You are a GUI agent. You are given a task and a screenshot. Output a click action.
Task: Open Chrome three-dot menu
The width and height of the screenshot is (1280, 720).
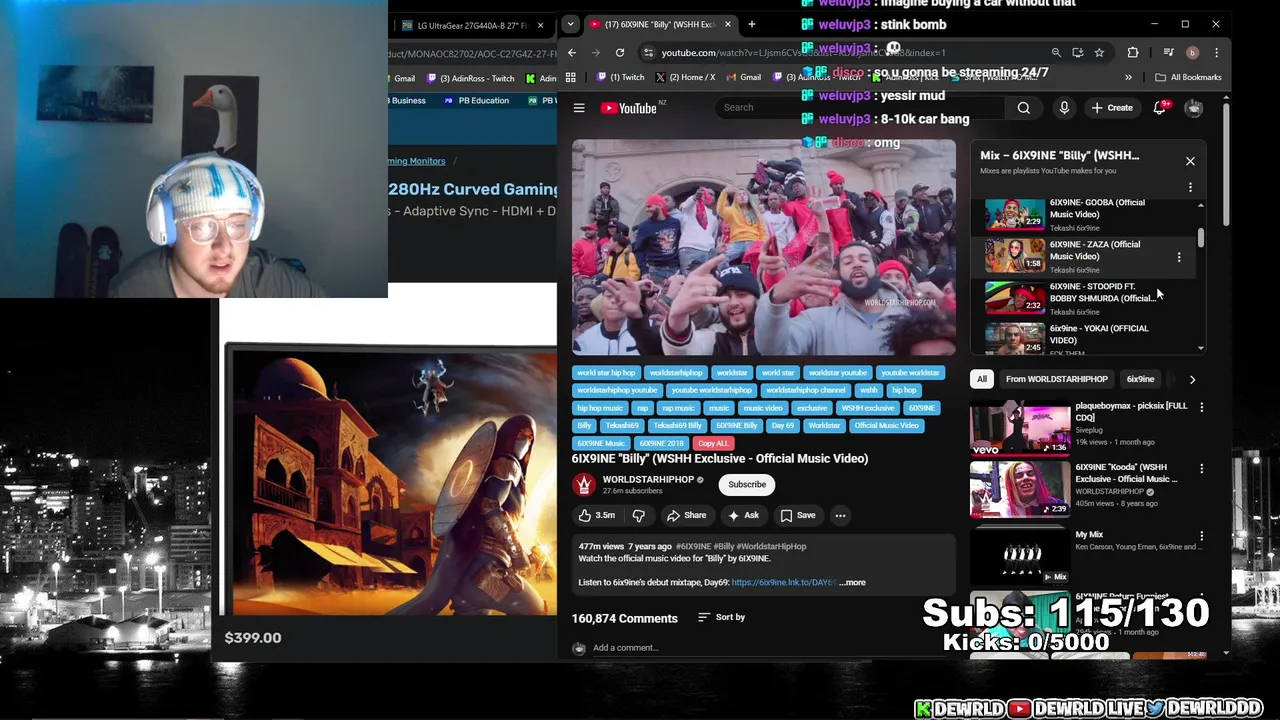1216,52
